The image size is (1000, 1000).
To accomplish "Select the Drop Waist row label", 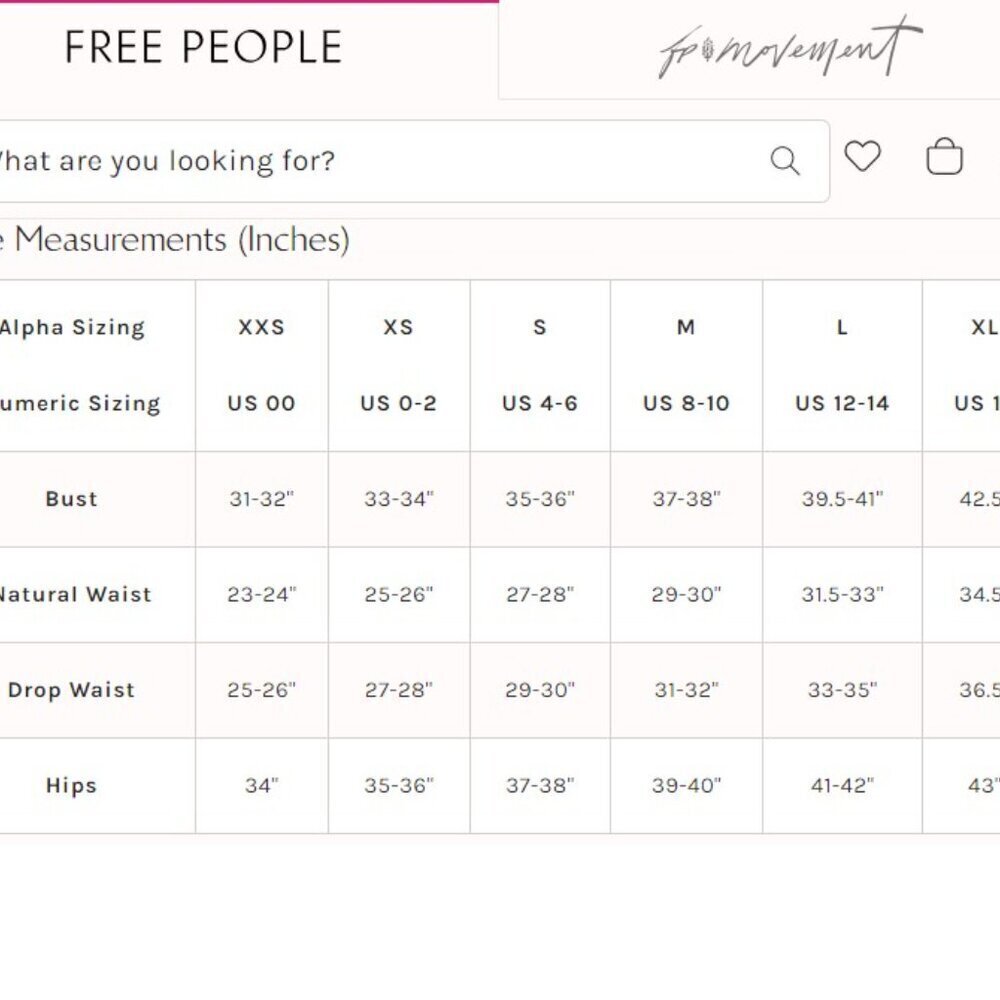I will [x=71, y=690].
